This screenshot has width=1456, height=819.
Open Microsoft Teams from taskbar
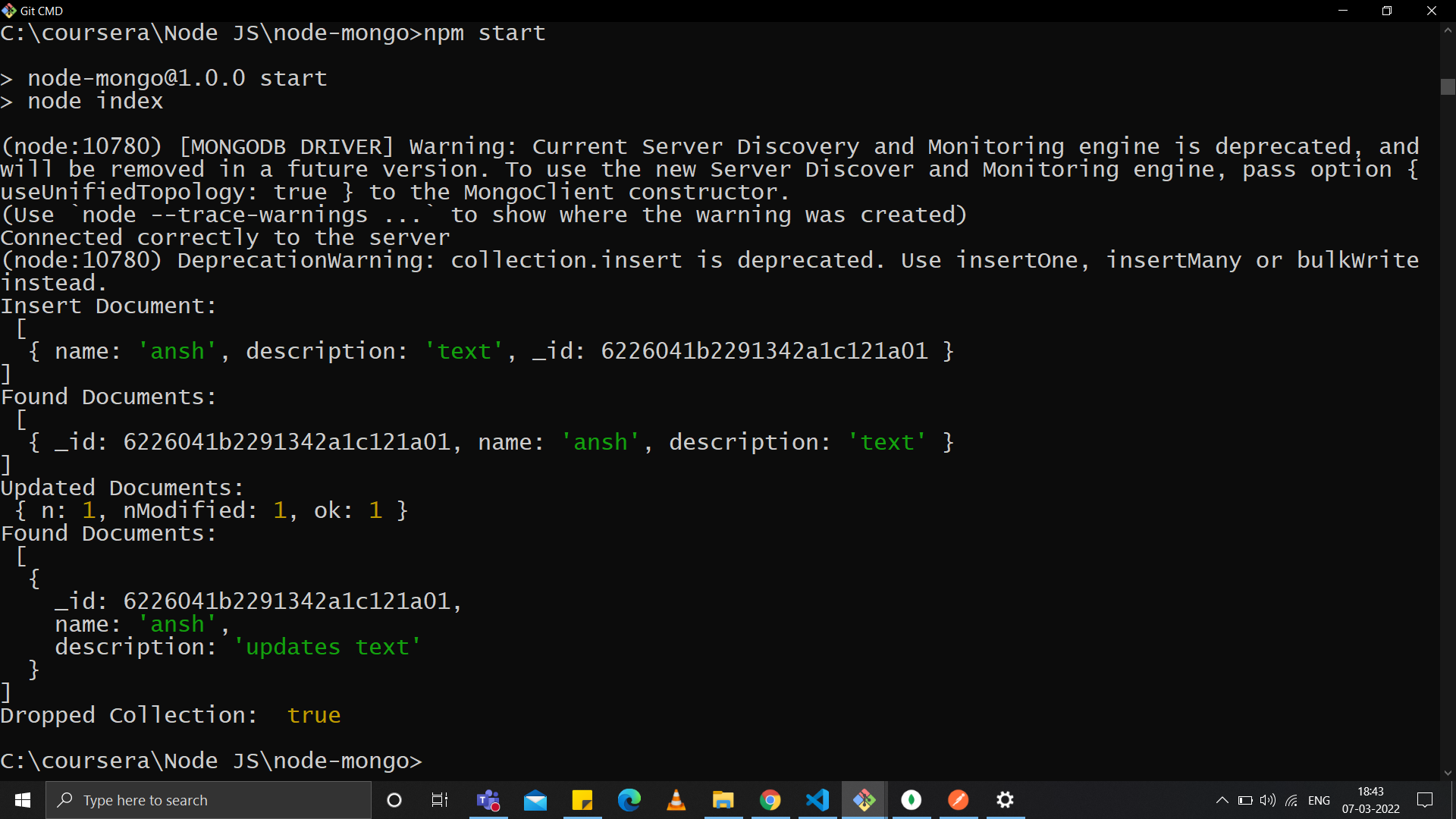(488, 800)
